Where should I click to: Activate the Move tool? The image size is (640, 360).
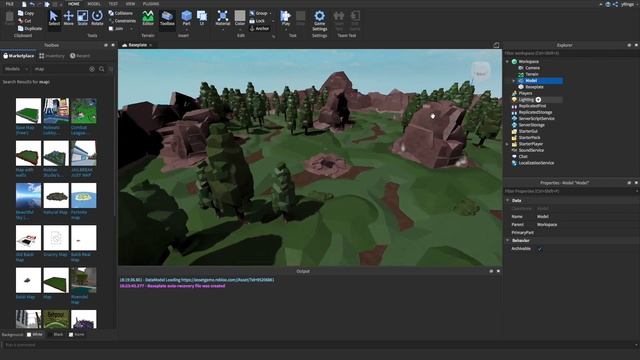(68, 18)
